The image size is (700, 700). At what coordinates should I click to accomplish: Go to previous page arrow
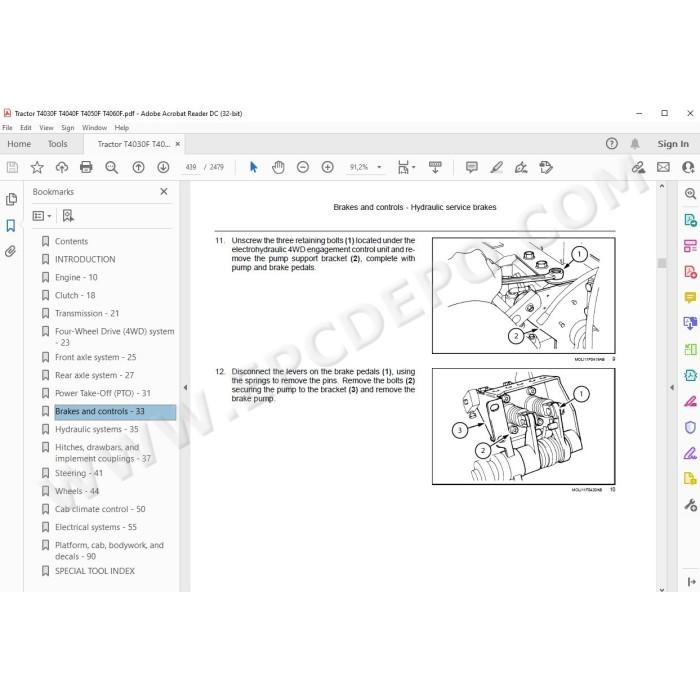pos(138,167)
